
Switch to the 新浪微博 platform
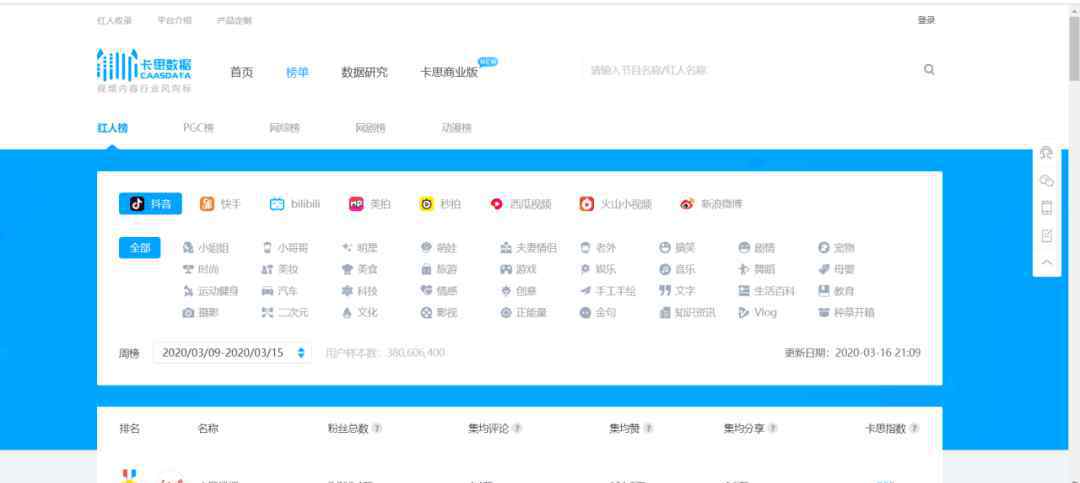(x=711, y=204)
